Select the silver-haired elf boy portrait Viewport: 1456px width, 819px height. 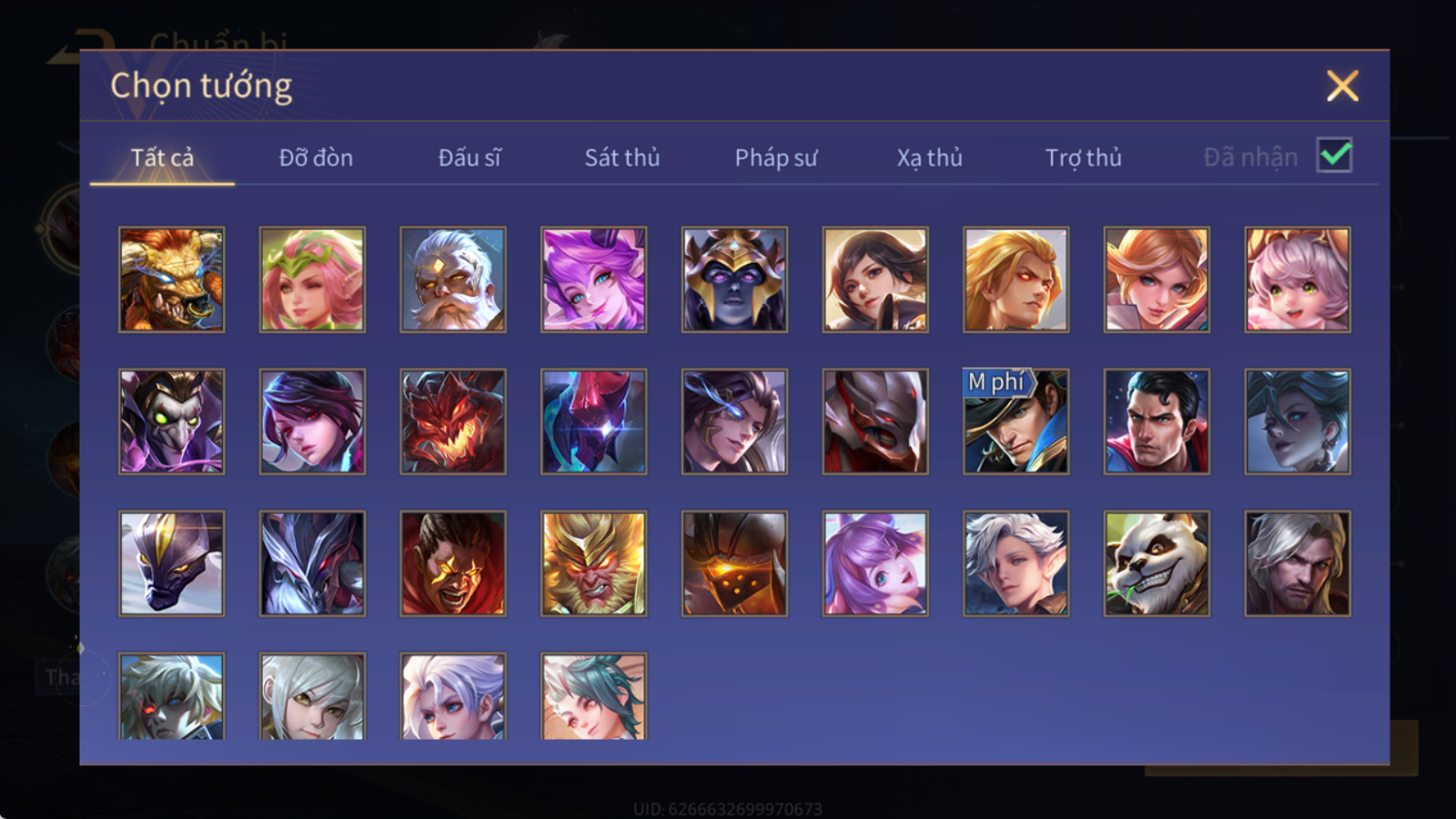pos(1016,563)
